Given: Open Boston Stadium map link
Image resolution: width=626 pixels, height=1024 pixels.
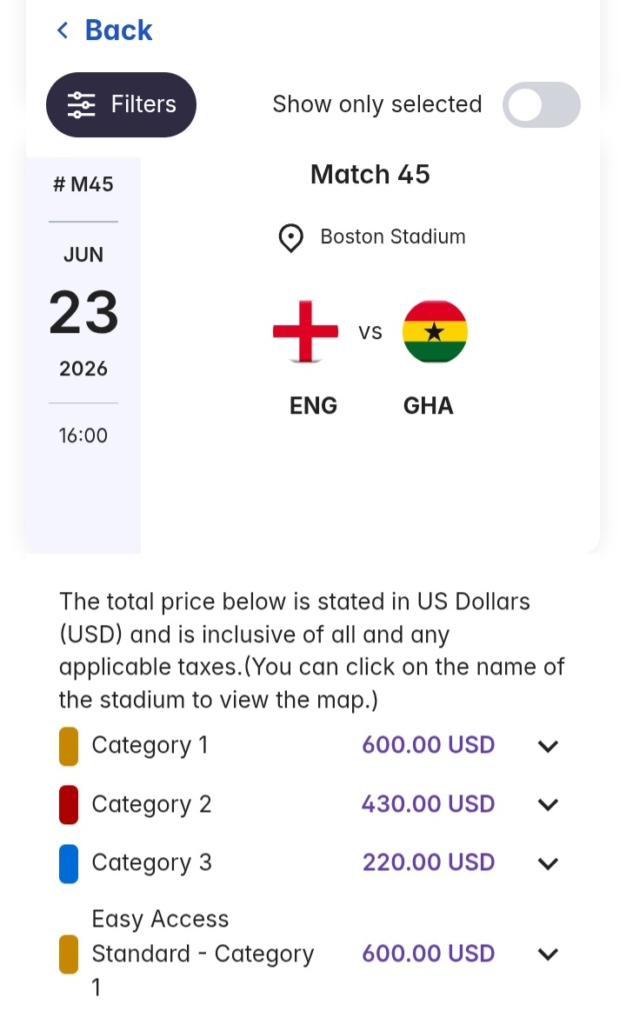Looking at the screenshot, I should pyautogui.click(x=392, y=237).
